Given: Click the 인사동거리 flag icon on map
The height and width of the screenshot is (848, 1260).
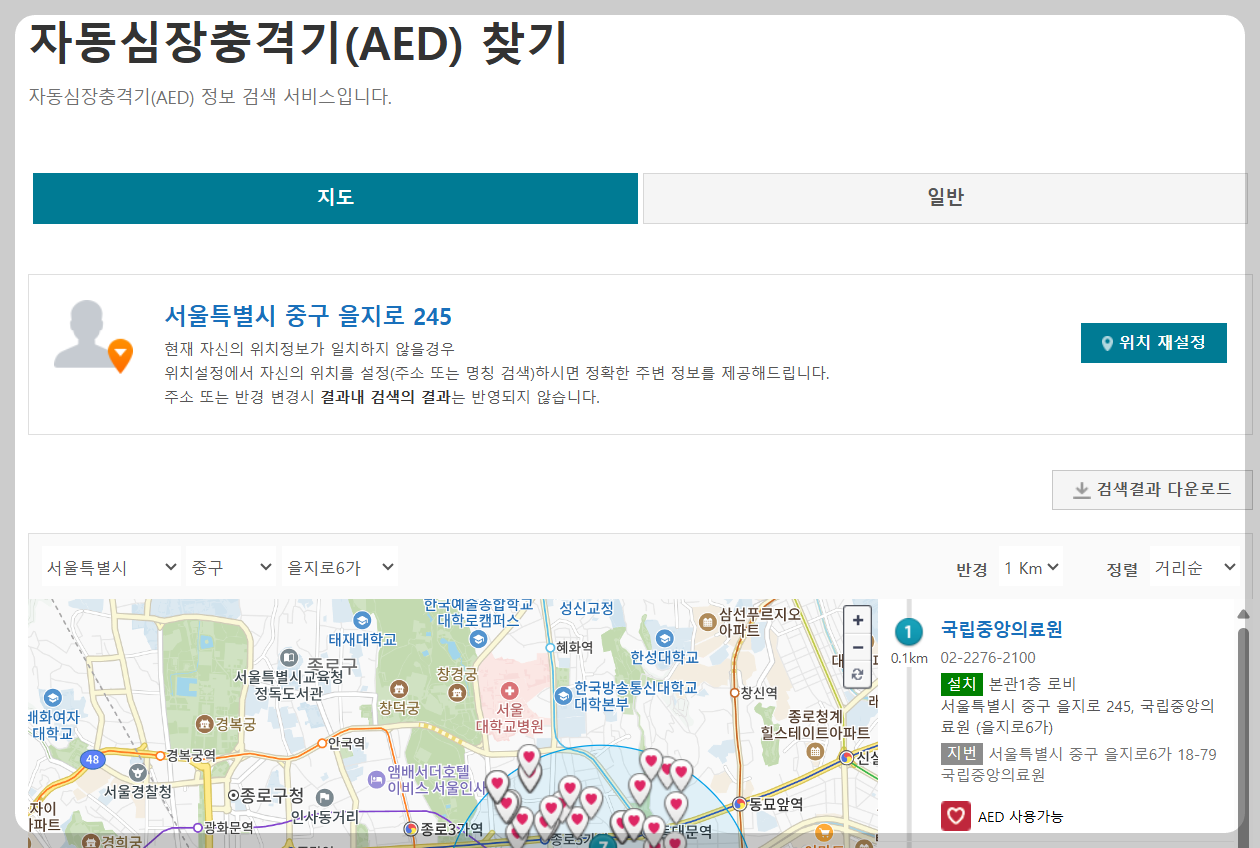Looking at the screenshot, I should [x=324, y=798].
